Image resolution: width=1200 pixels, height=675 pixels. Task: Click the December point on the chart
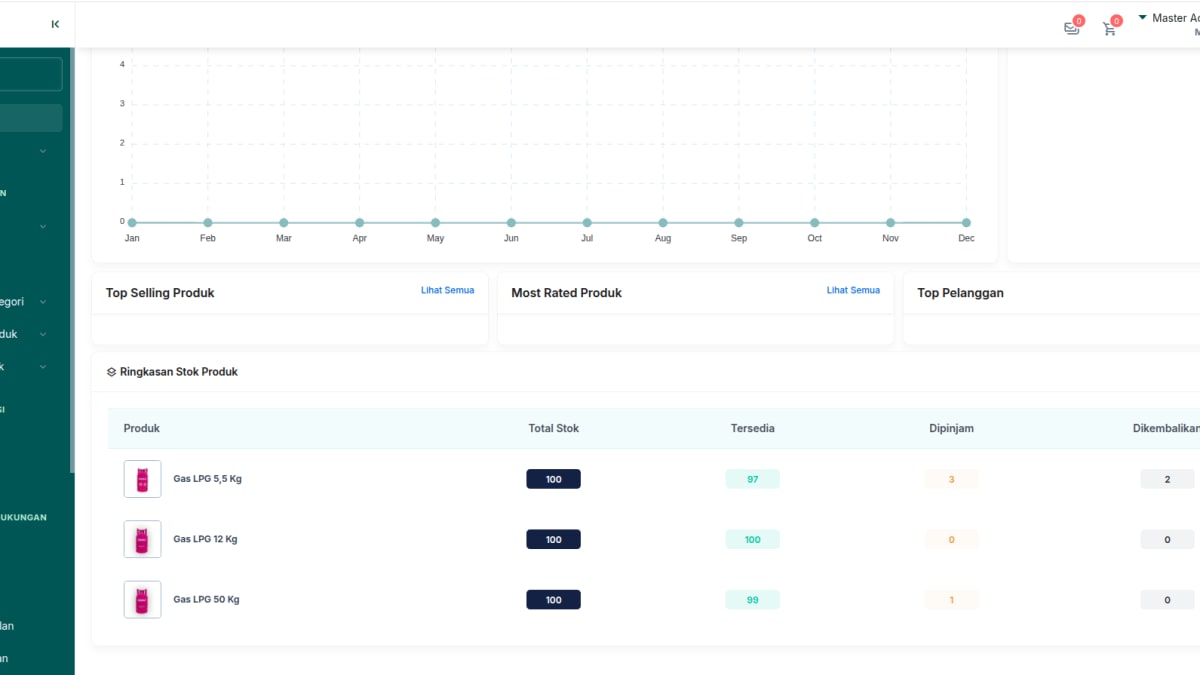tap(966, 223)
